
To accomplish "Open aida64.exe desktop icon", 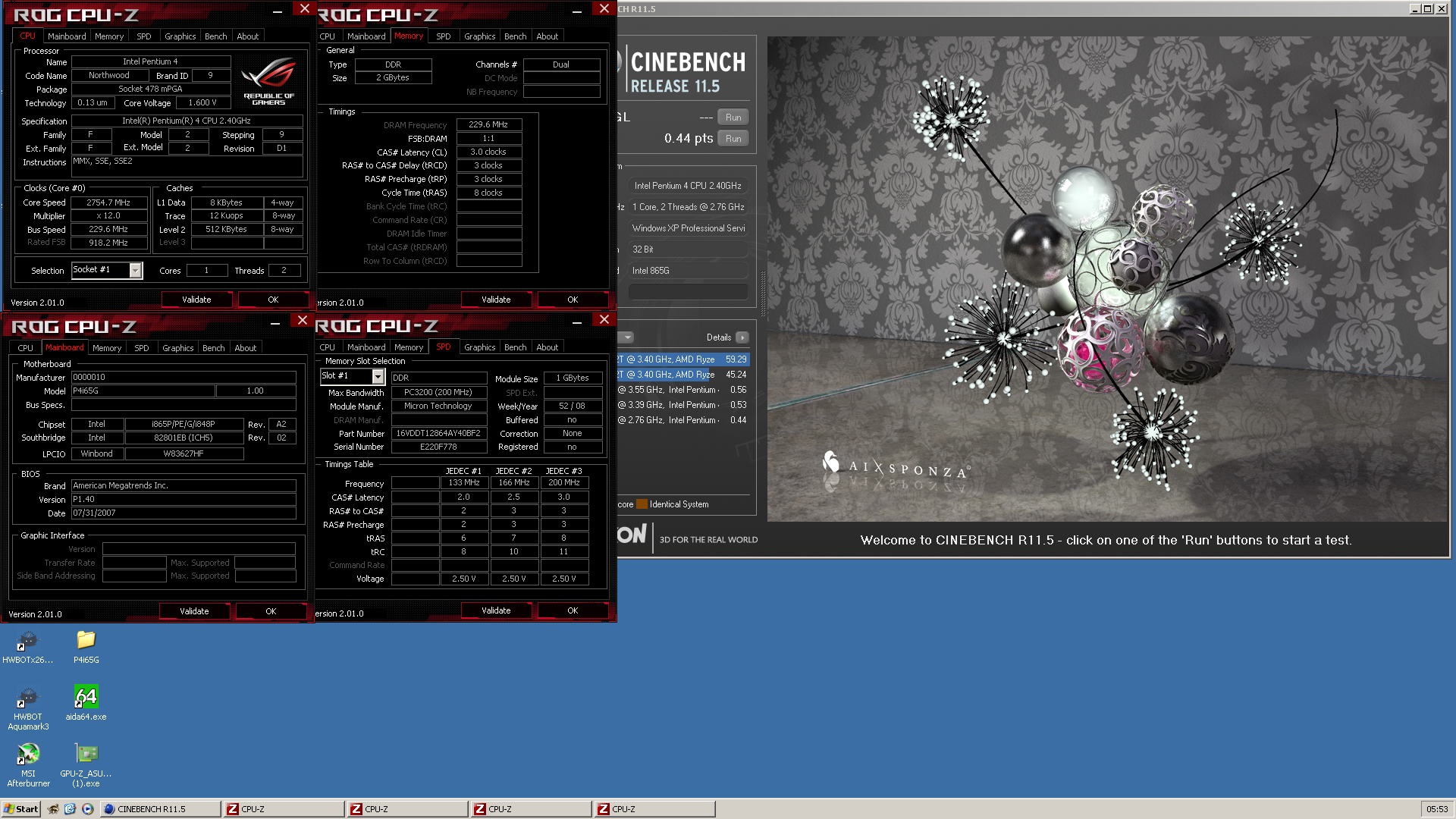I will click(86, 703).
